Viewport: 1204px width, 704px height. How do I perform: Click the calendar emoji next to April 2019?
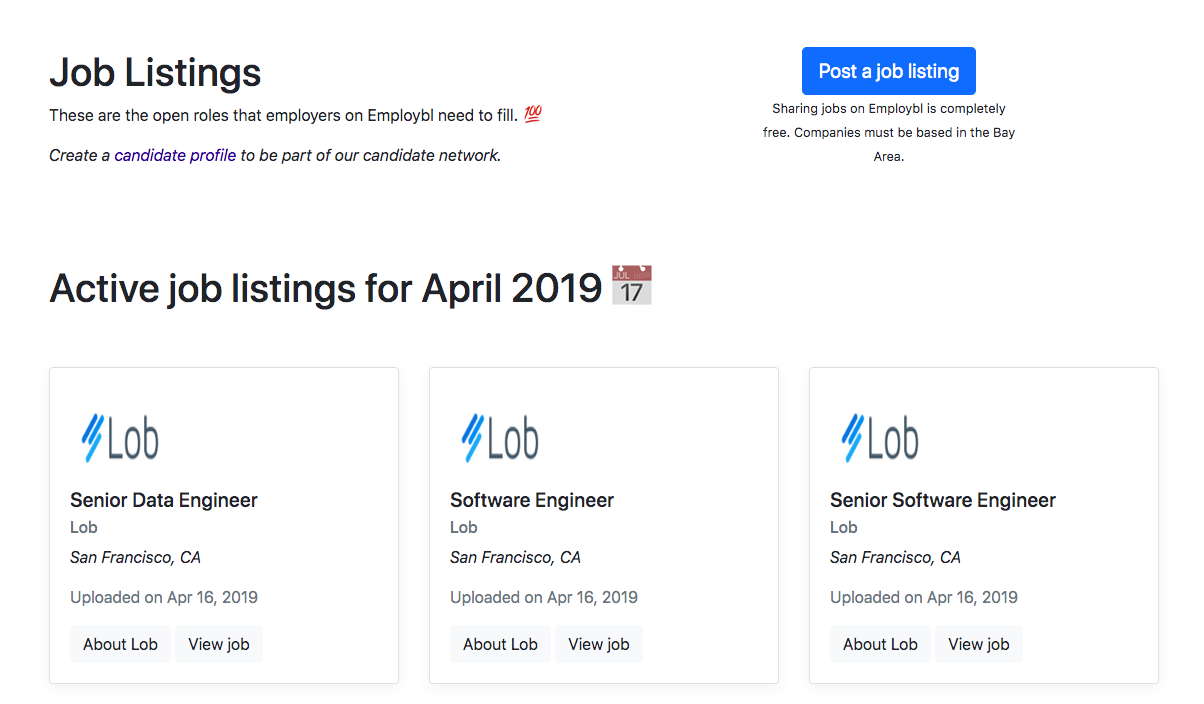pyautogui.click(x=632, y=286)
